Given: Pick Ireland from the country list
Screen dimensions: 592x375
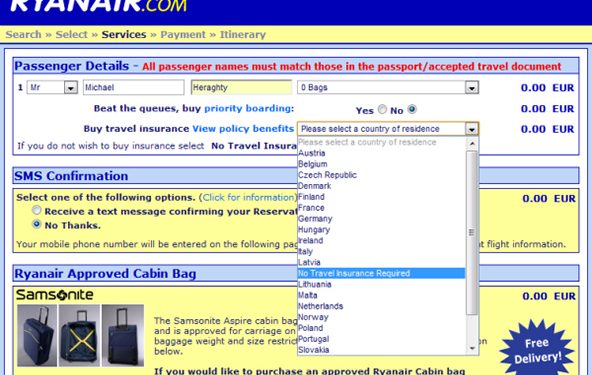Looking at the screenshot, I should click(x=311, y=240).
